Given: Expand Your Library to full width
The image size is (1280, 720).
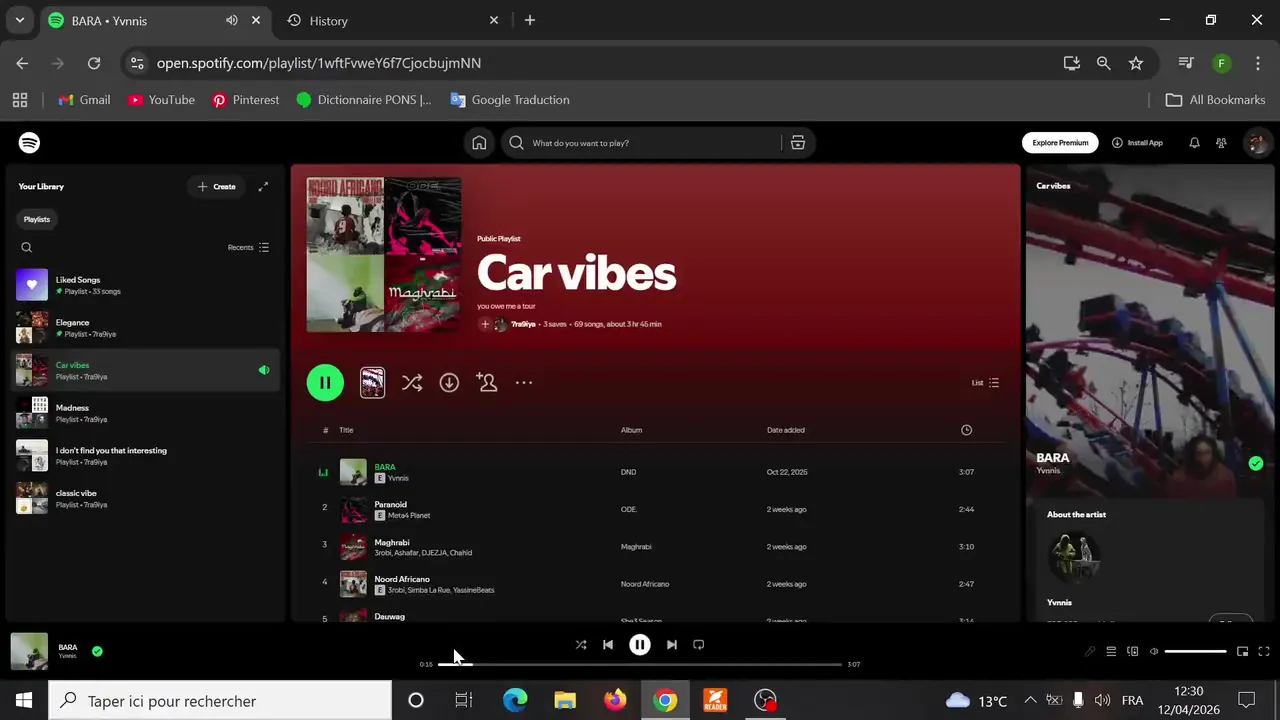Looking at the screenshot, I should point(263,187).
